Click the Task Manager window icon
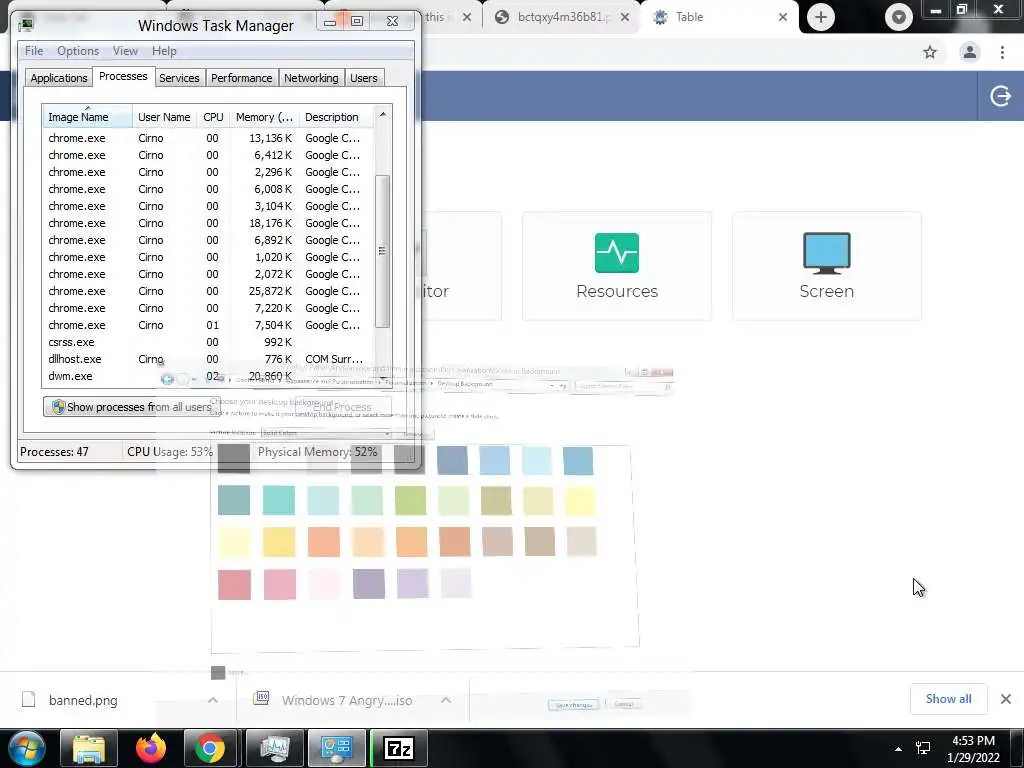The height and width of the screenshot is (768, 1024). coord(26,25)
